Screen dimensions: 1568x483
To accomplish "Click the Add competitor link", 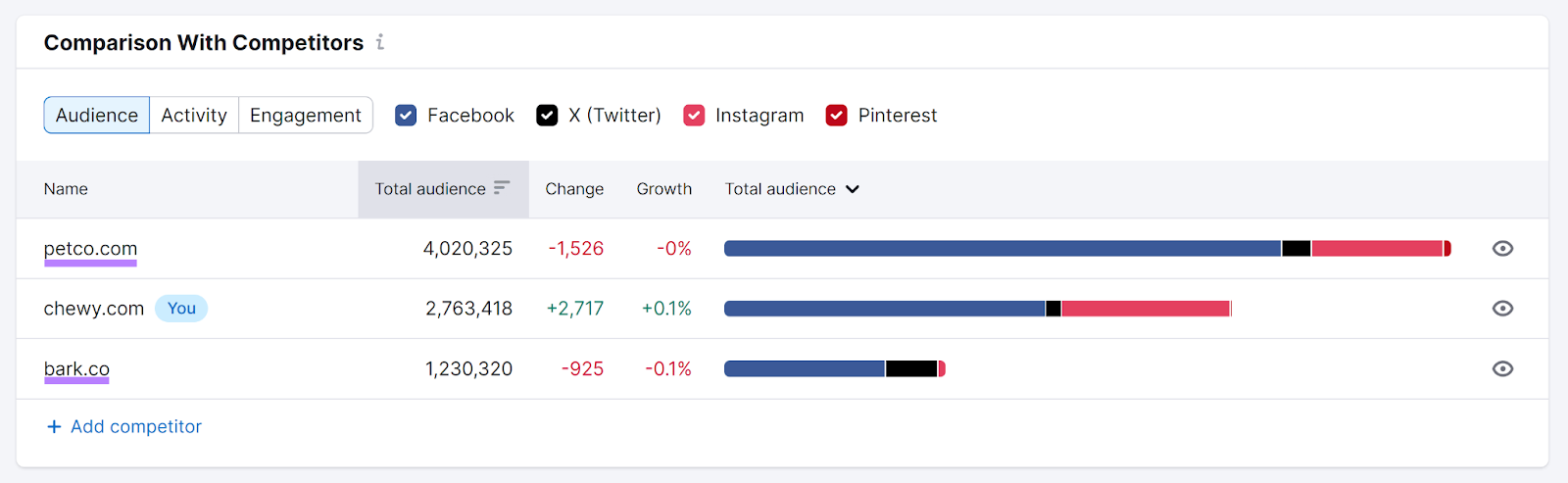I will tap(136, 427).
